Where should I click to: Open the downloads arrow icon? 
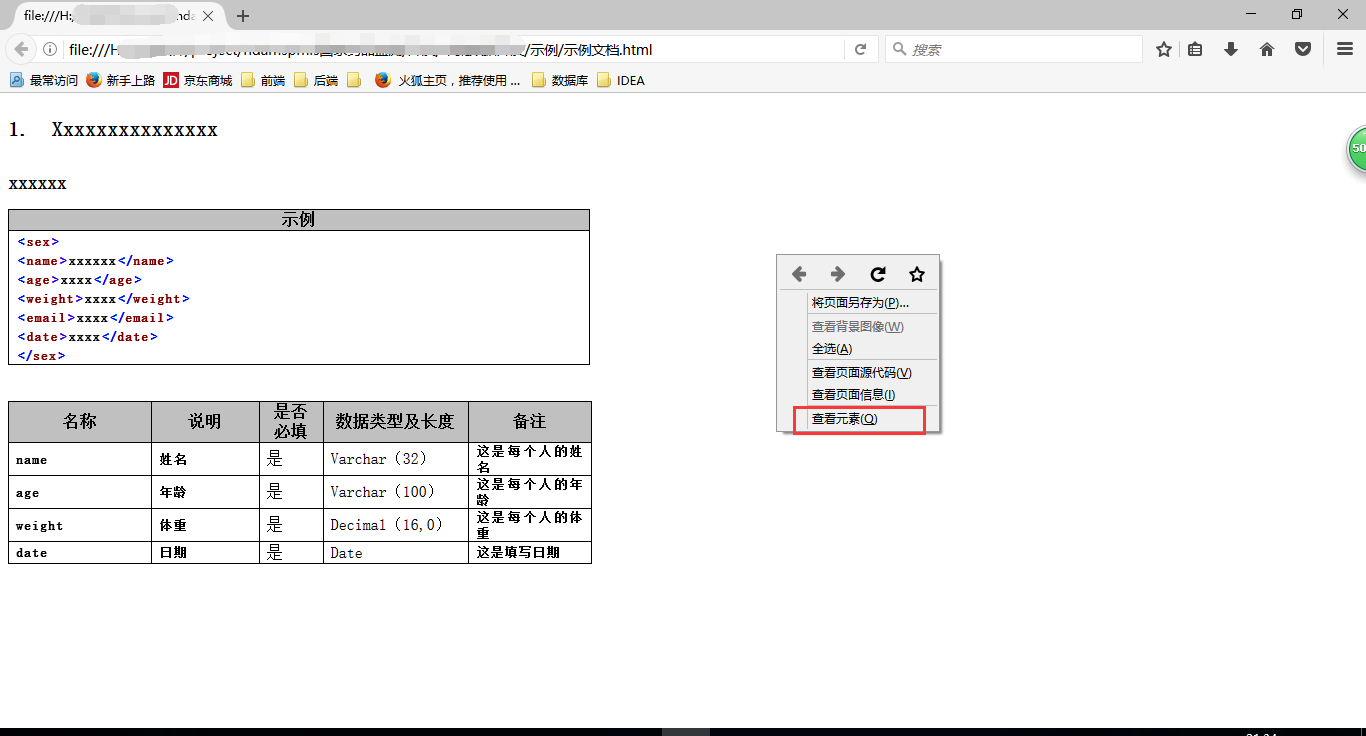coord(1231,49)
